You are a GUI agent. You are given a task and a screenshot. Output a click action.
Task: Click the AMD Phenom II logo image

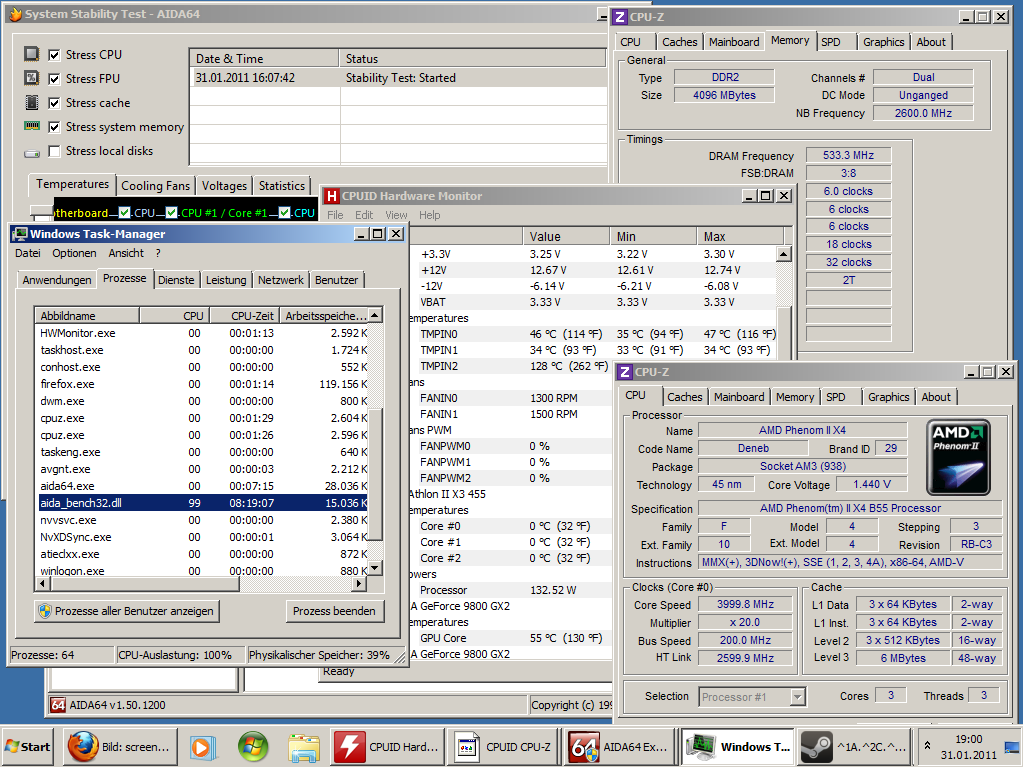click(x=958, y=457)
